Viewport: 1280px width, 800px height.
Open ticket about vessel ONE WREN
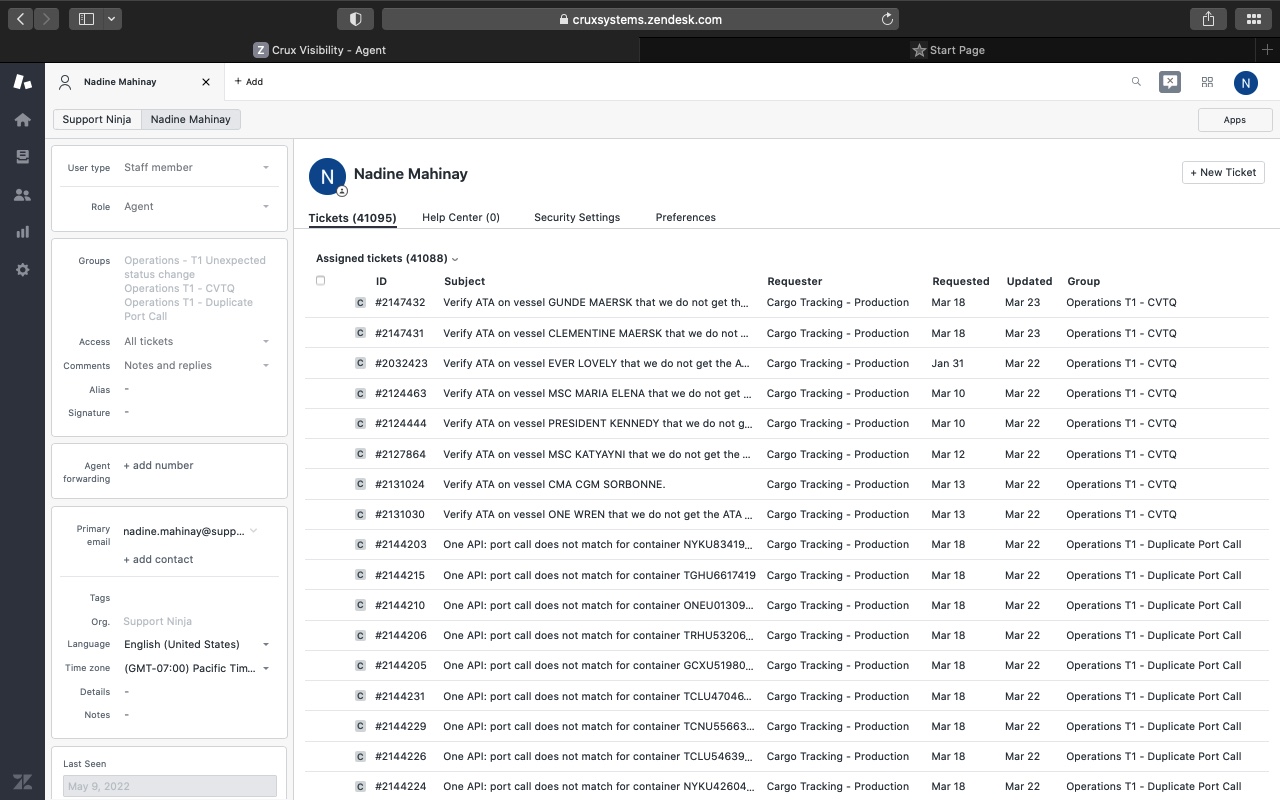pyautogui.click(x=598, y=515)
